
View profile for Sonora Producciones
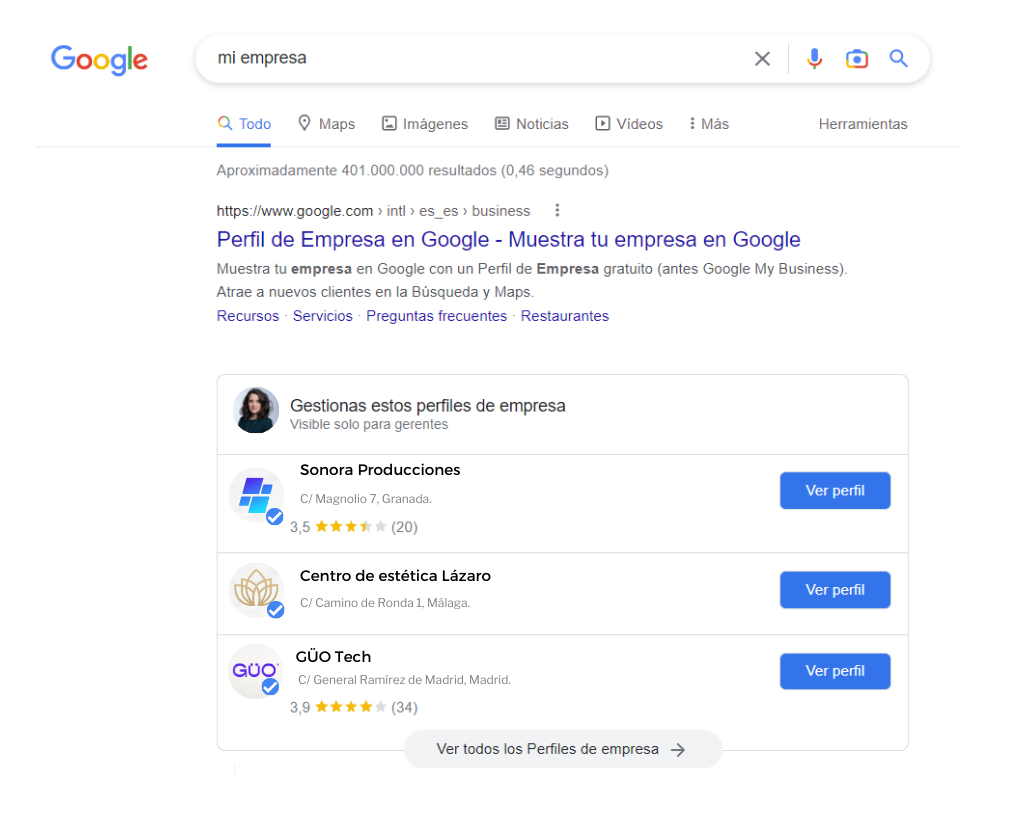[835, 491]
